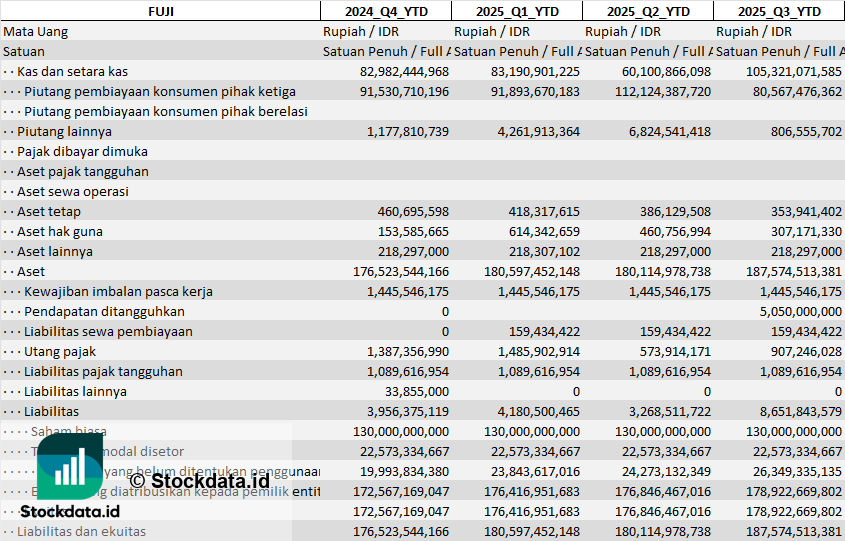Click the Aset hak guna row label
Screen dimensions: 845x541
tap(60, 231)
